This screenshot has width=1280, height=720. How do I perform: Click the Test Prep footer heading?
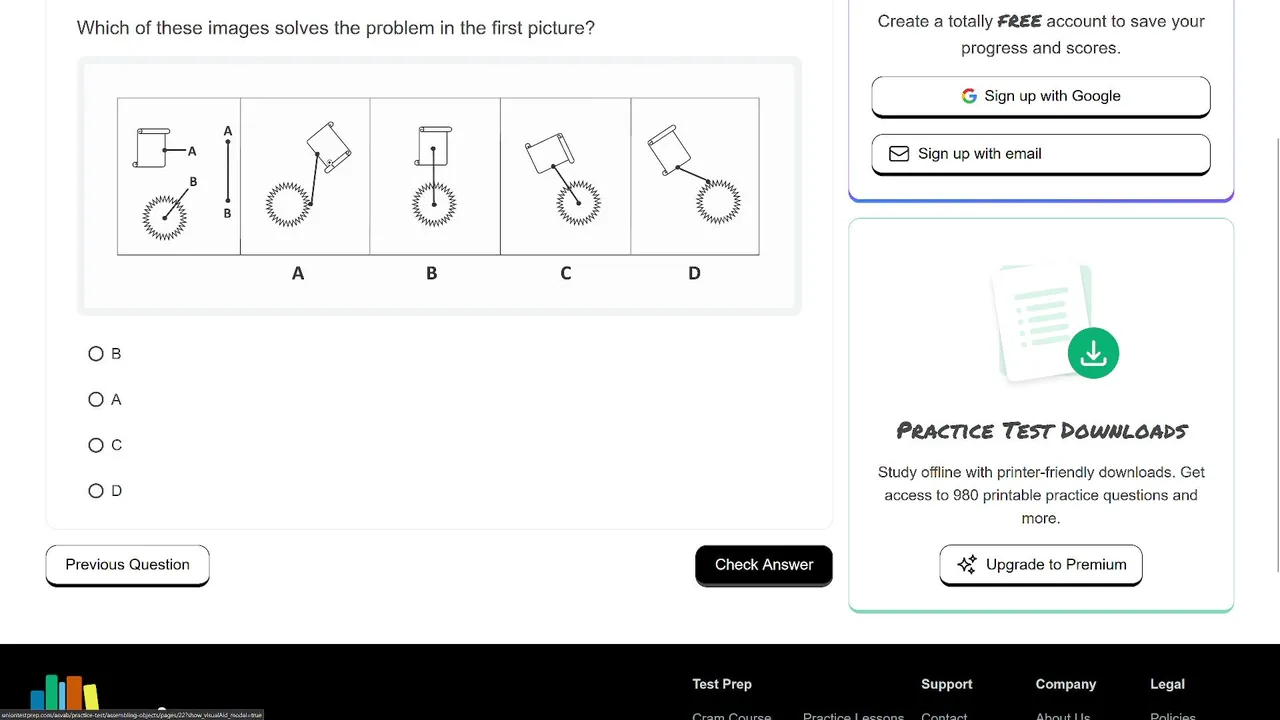pyautogui.click(x=722, y=684)
